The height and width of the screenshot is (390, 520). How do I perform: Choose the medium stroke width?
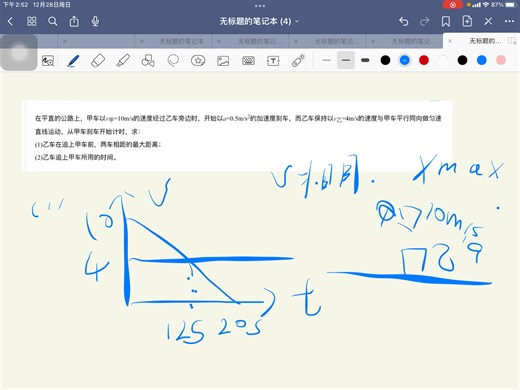click(x=346, y=60)
